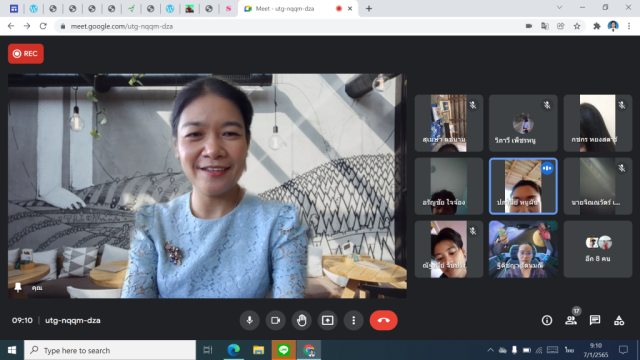Show the participants list with 17 badge
640x360 pixels.
(x=571, y=320)
